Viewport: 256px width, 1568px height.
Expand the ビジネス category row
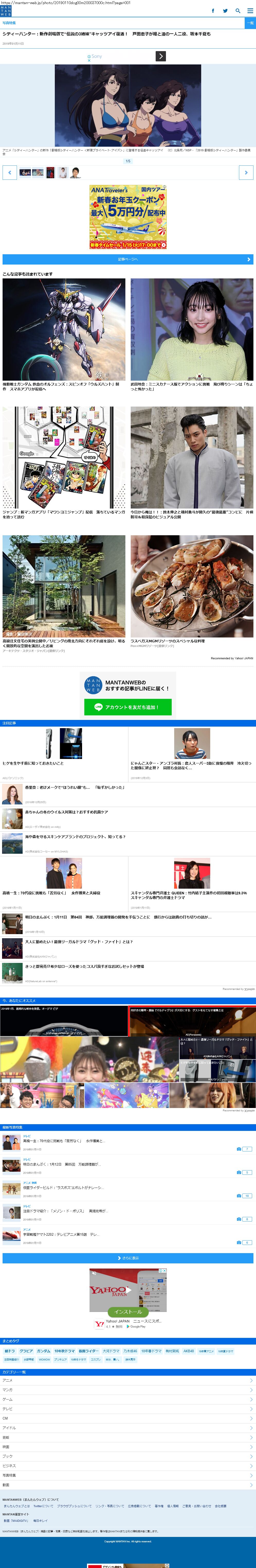128,1466
